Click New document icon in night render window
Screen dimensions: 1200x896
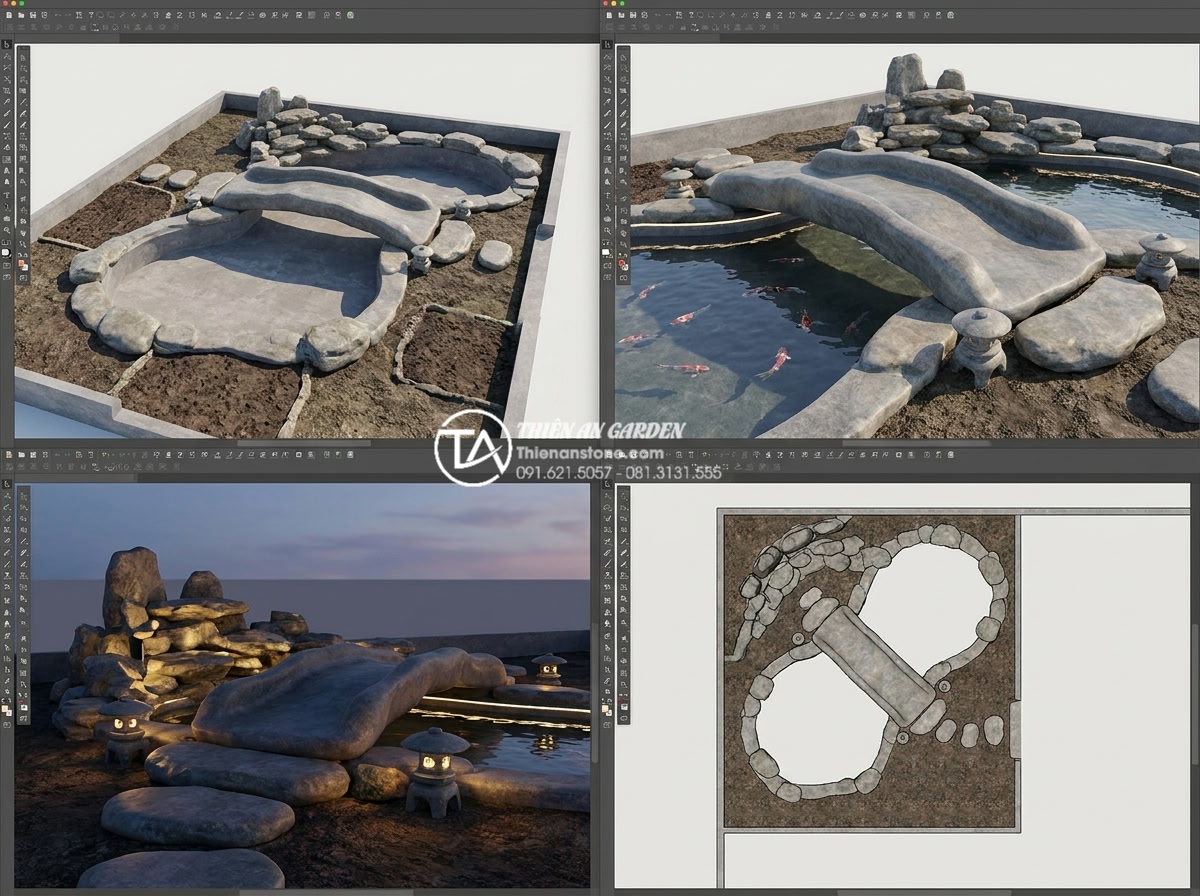pyautogui.click(x=9, y=455)
